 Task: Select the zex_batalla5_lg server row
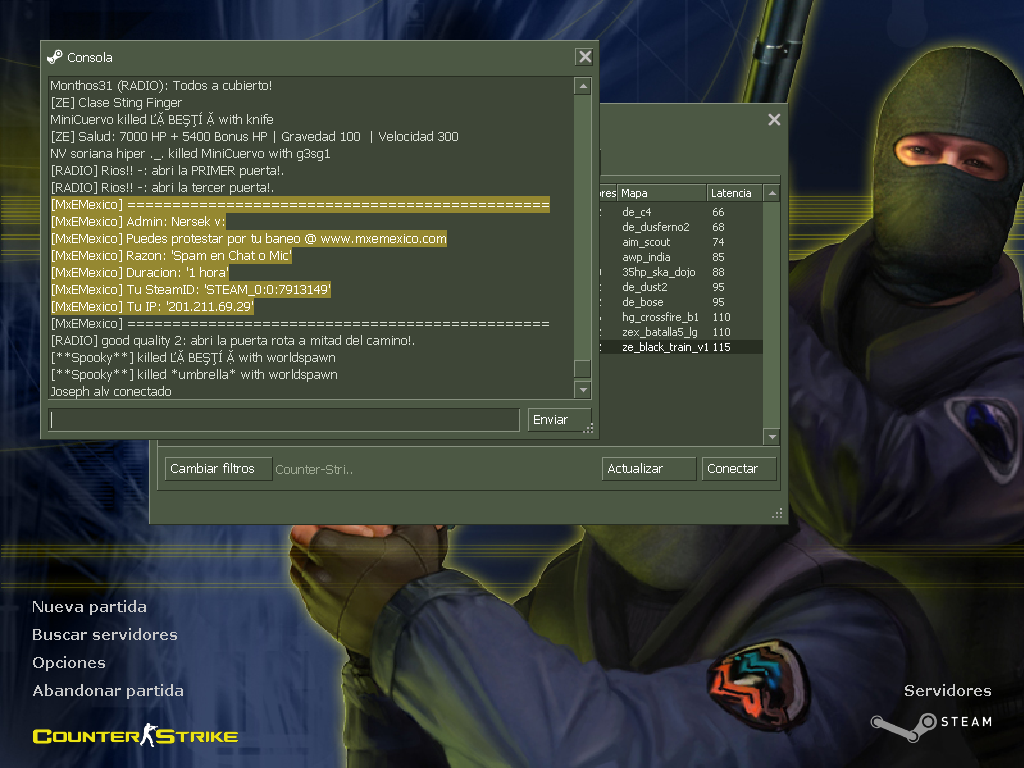tap(680, 332)
